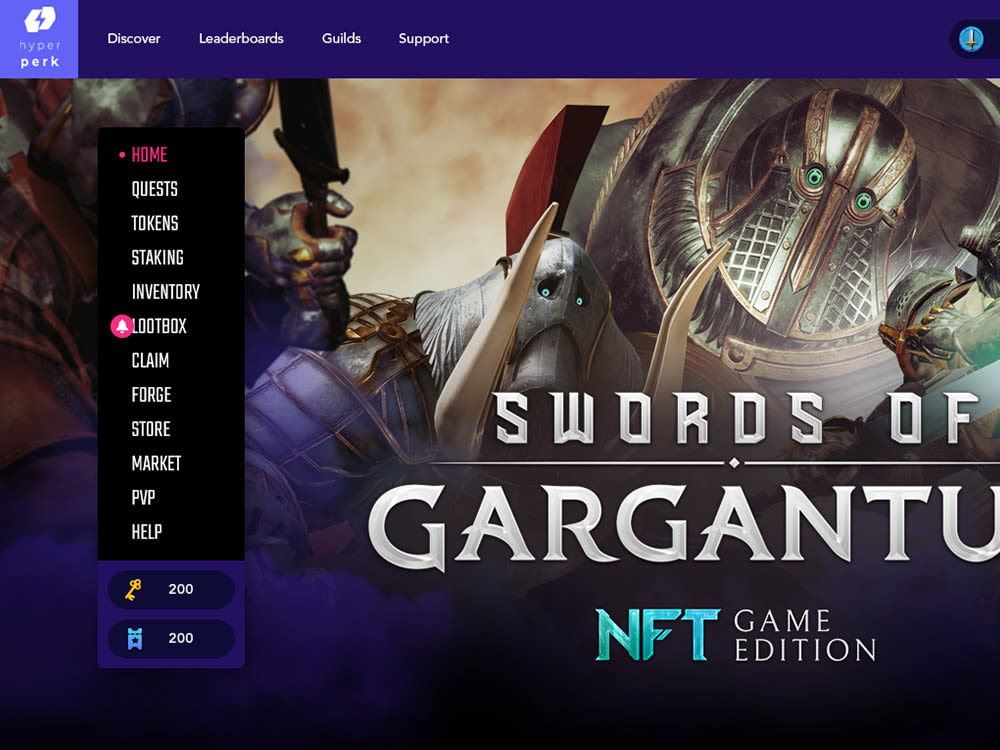Open the STORE menu entry

click(x=151, y=429)
